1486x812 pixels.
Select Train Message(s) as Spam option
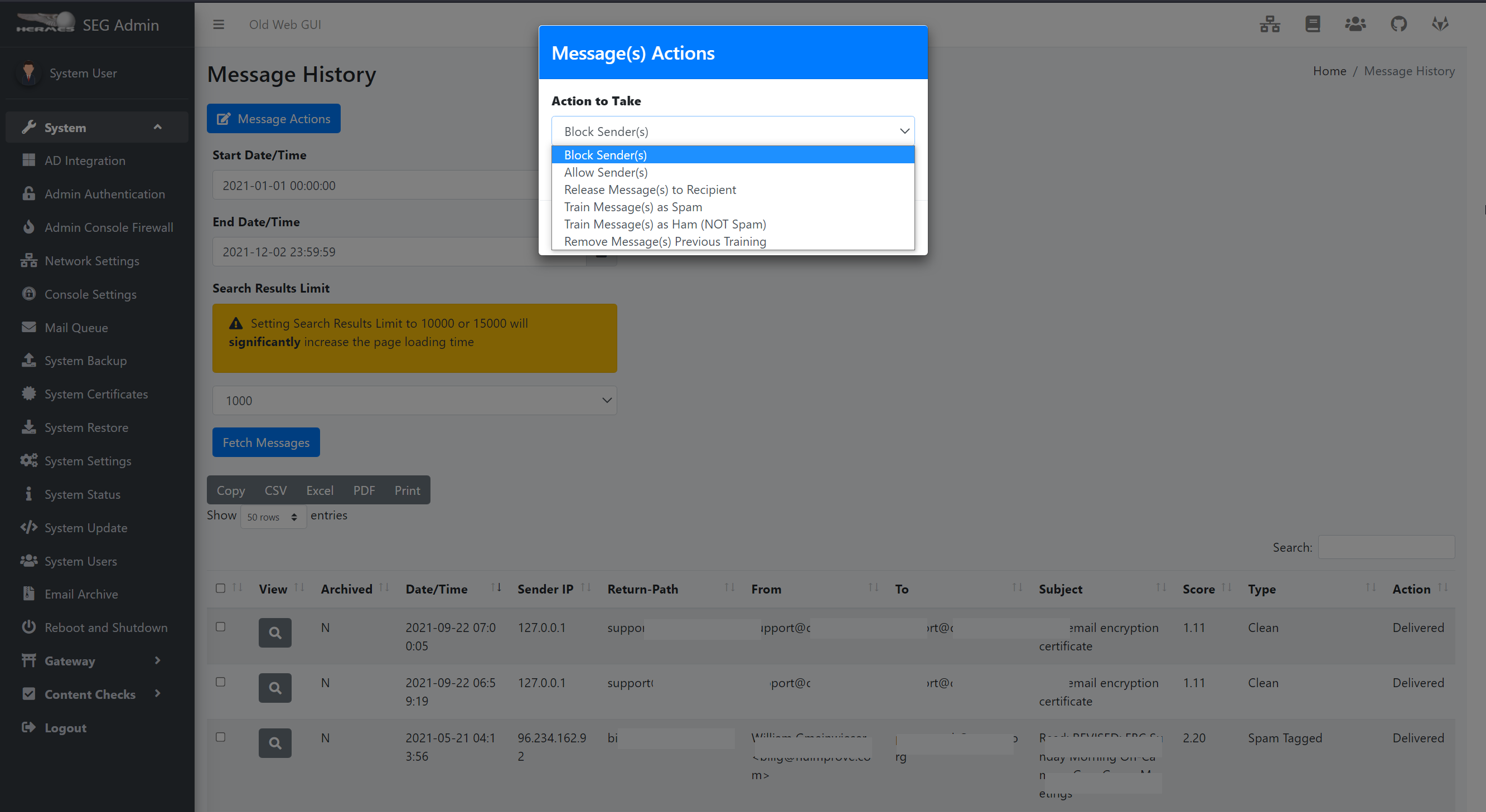tap(633, 207)
